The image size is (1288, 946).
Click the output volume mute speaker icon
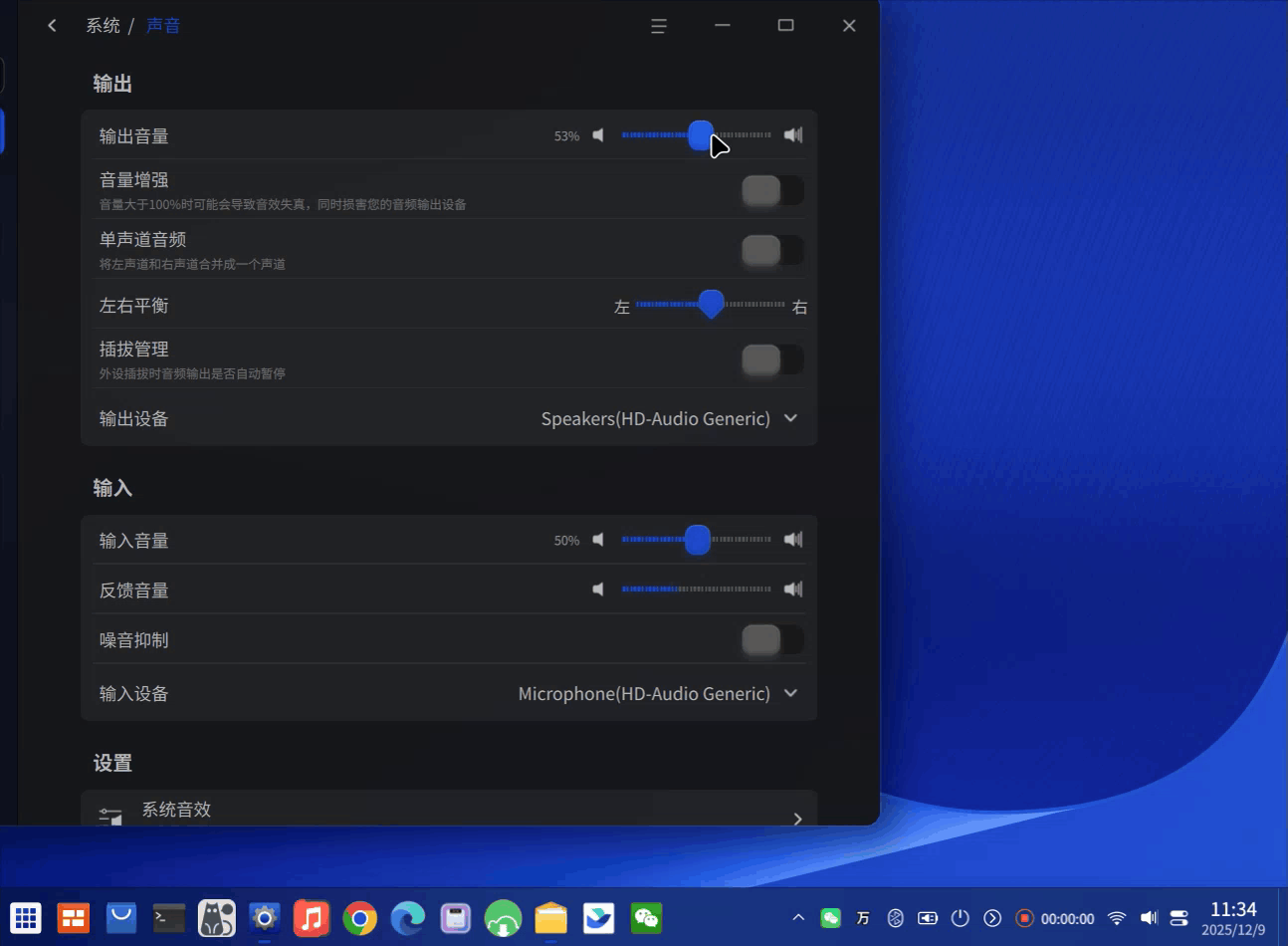598,135
